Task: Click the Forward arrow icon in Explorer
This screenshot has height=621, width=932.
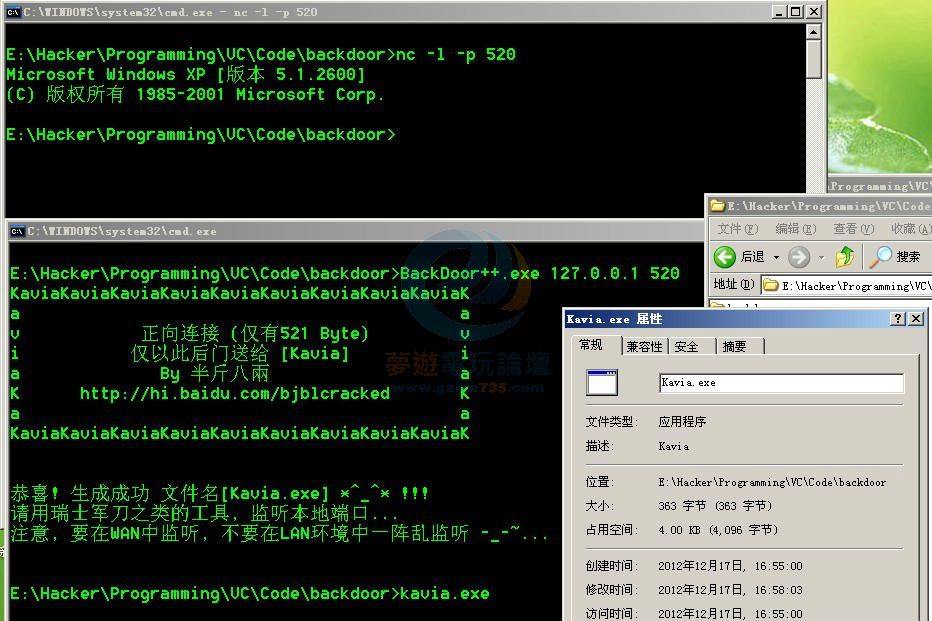Action: click(x=799, y=257)
